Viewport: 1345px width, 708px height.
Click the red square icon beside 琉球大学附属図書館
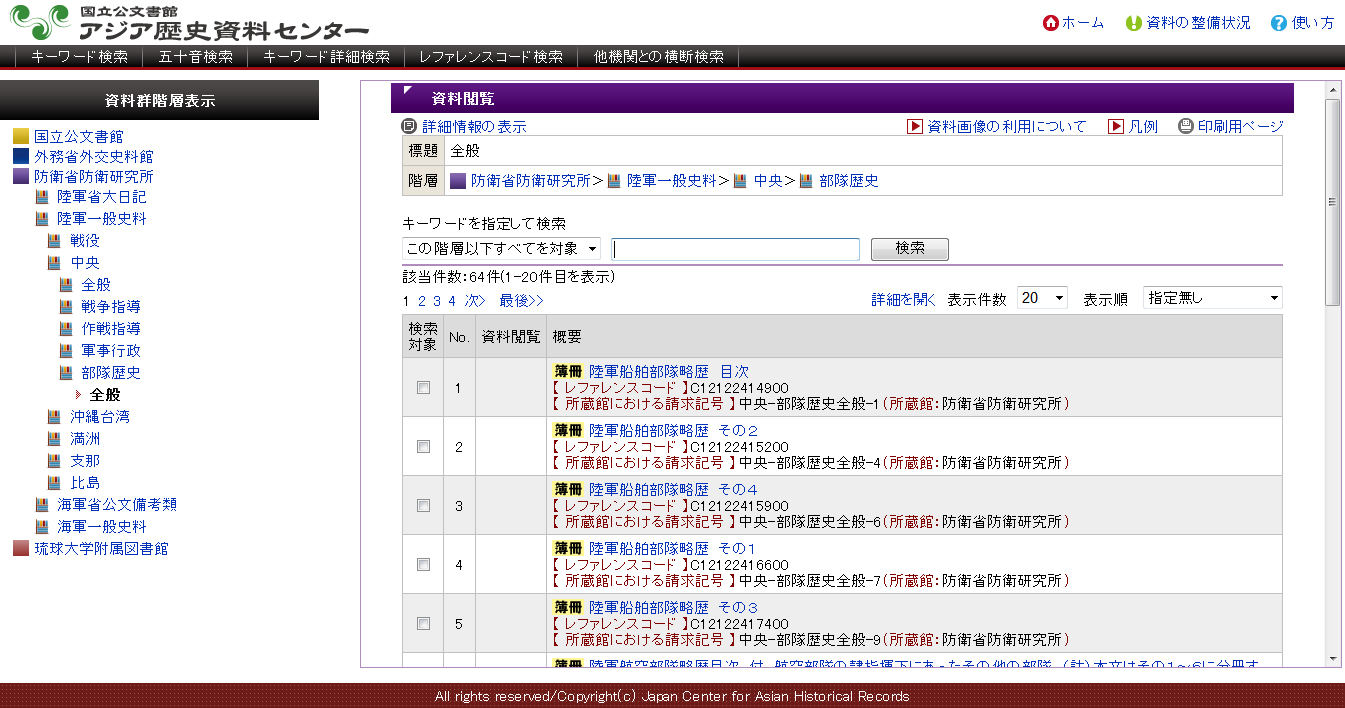[21, 548]
